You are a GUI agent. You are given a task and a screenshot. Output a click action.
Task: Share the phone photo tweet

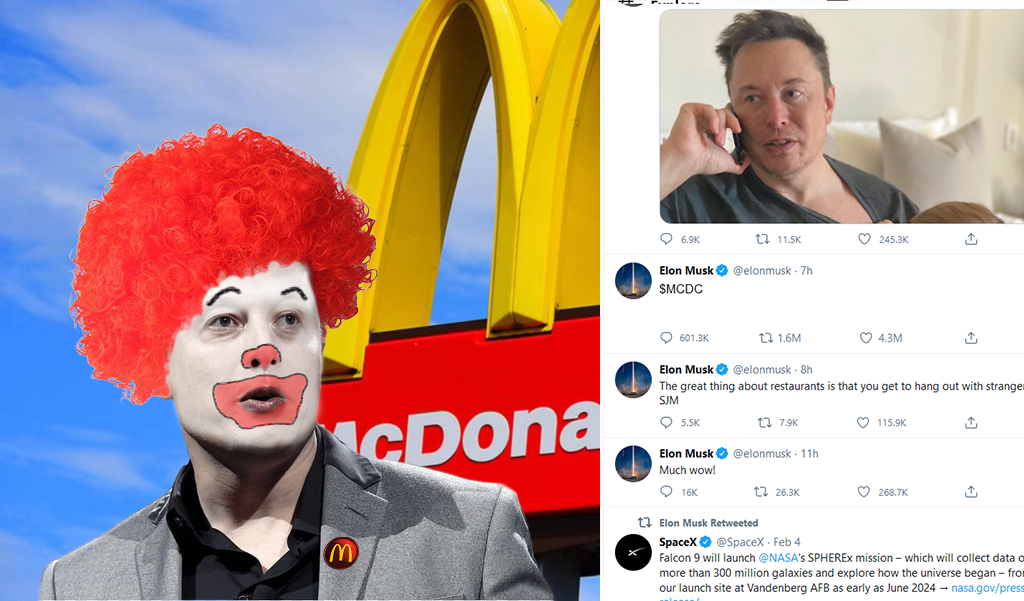coord(971,239)
